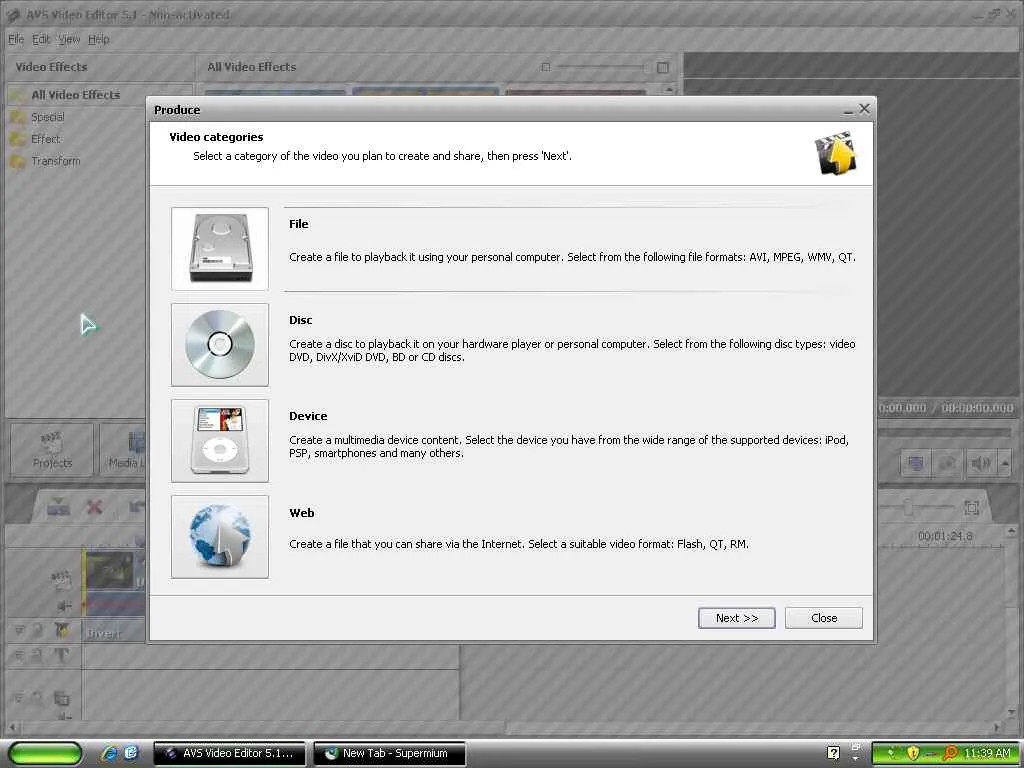Viewport: 1024px width, 768px height.
Task: Switch to AVS Video Editor taskbar button
Action: tap(230, 753)
